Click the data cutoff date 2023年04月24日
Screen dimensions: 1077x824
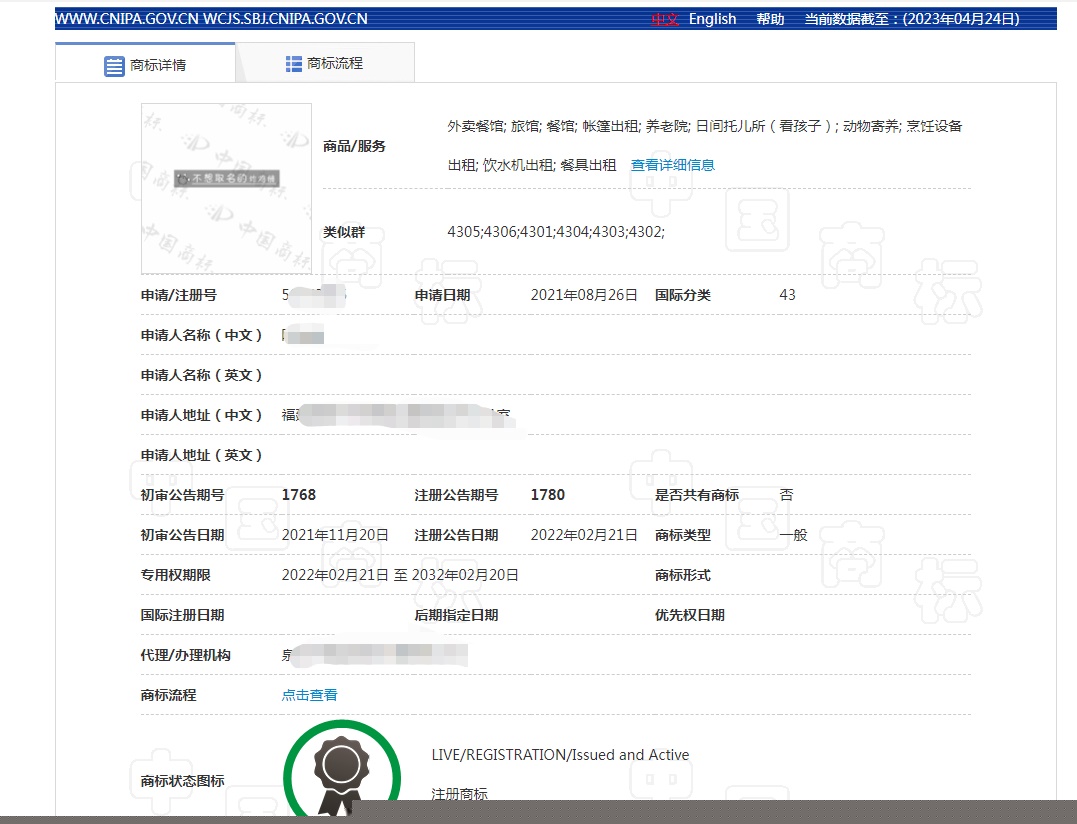[960, 19]
